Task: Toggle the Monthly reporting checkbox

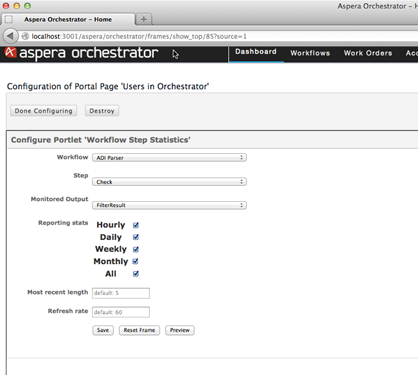Action: click(135, 261)
